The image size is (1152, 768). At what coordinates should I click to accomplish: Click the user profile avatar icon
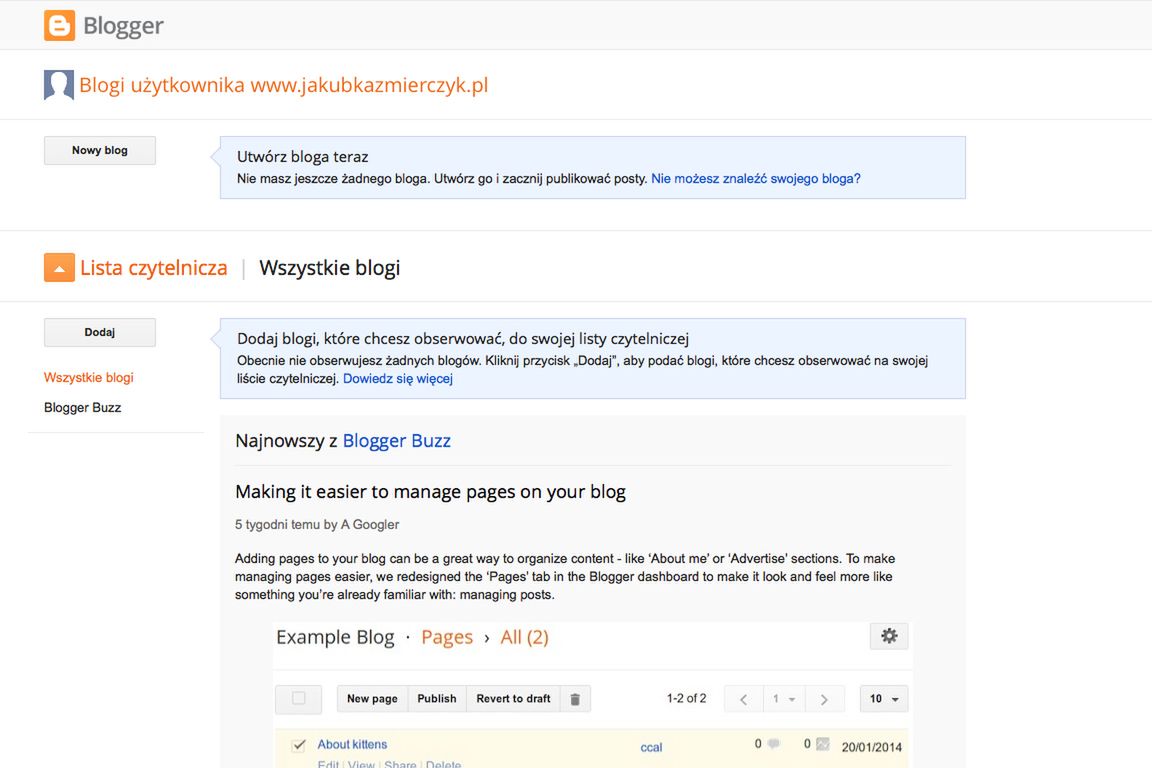[x=59, y=85]
